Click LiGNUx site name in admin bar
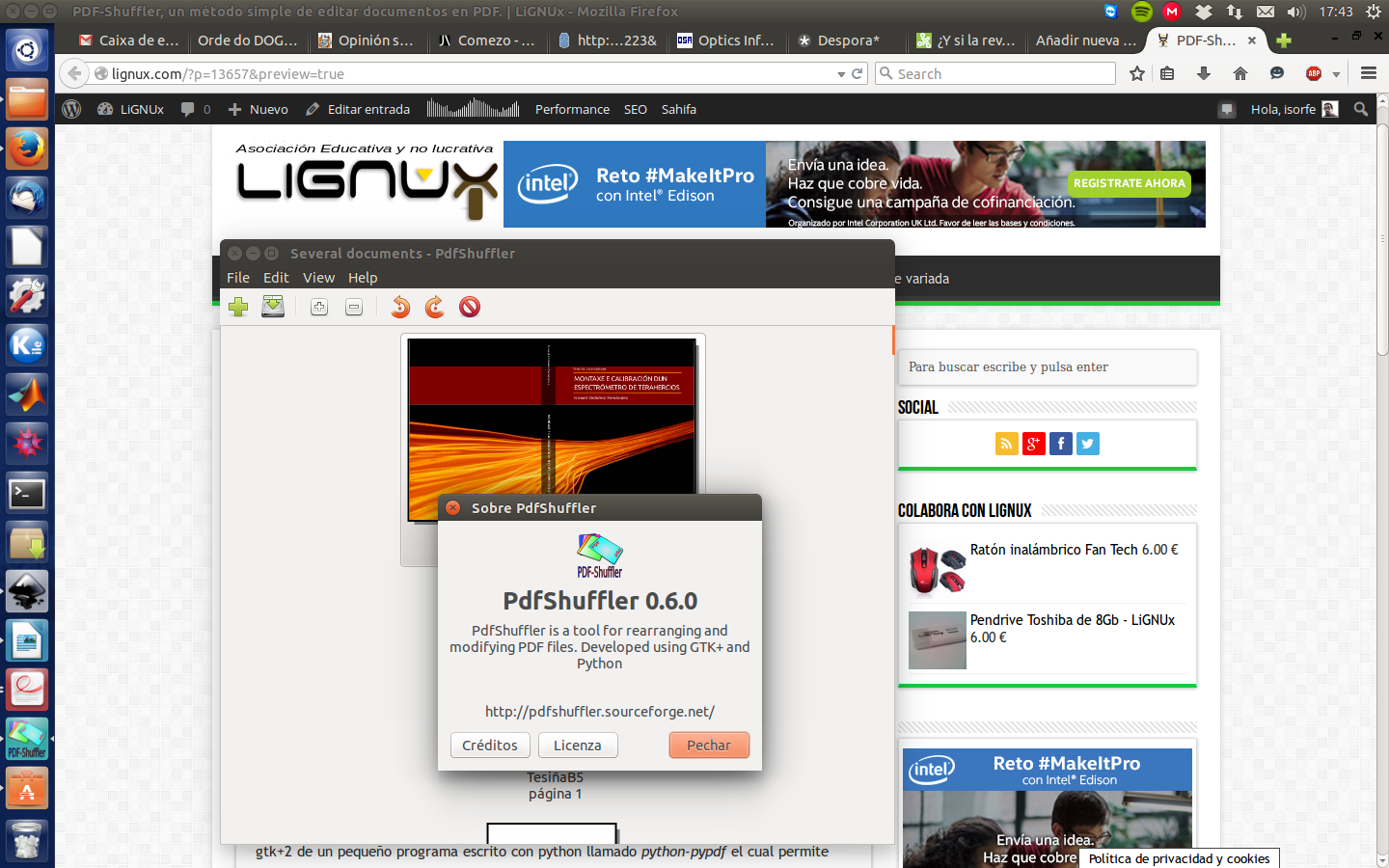 (x=131, y=109)
